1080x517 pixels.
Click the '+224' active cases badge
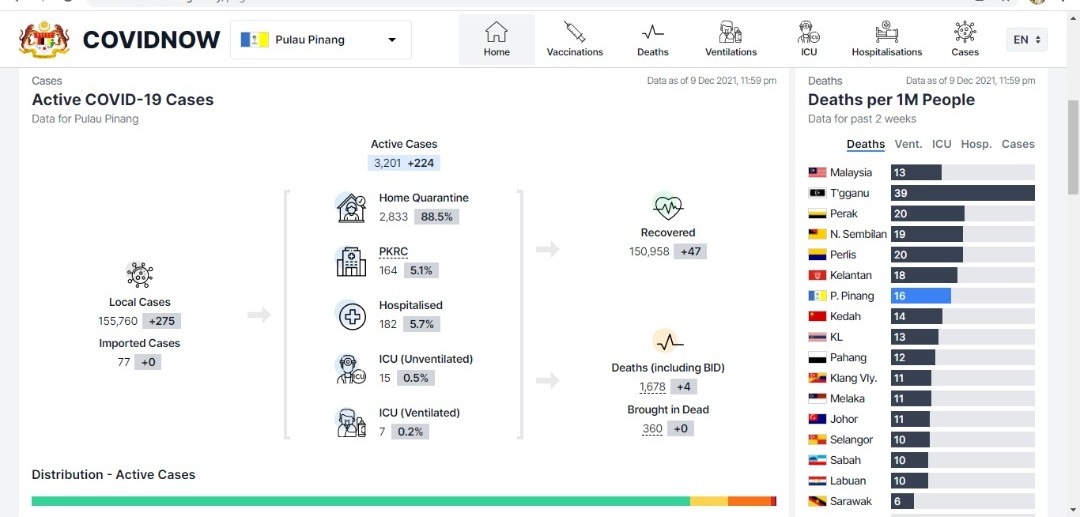click(422, 163)
